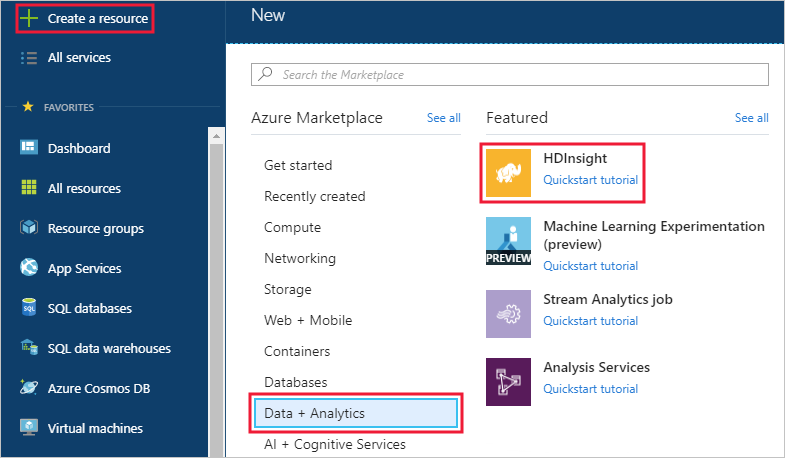Viewport: 785px width, 458px height.
Task: Click the Stream Analytics job icon
Action: (508, 313)
